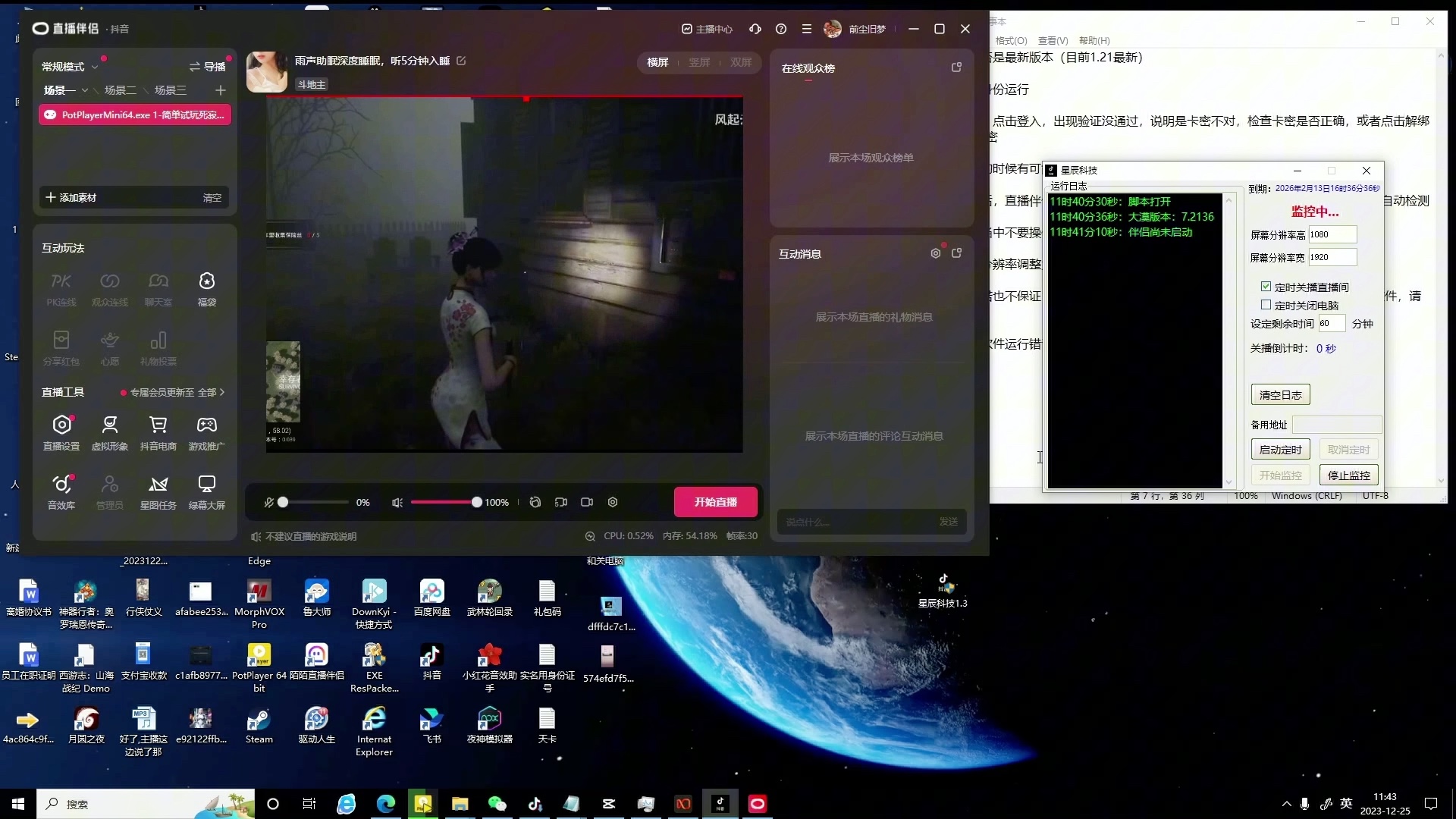Switch to the 竖屏 portrait tab
The image size is (1456, 819).
(699, 62)
